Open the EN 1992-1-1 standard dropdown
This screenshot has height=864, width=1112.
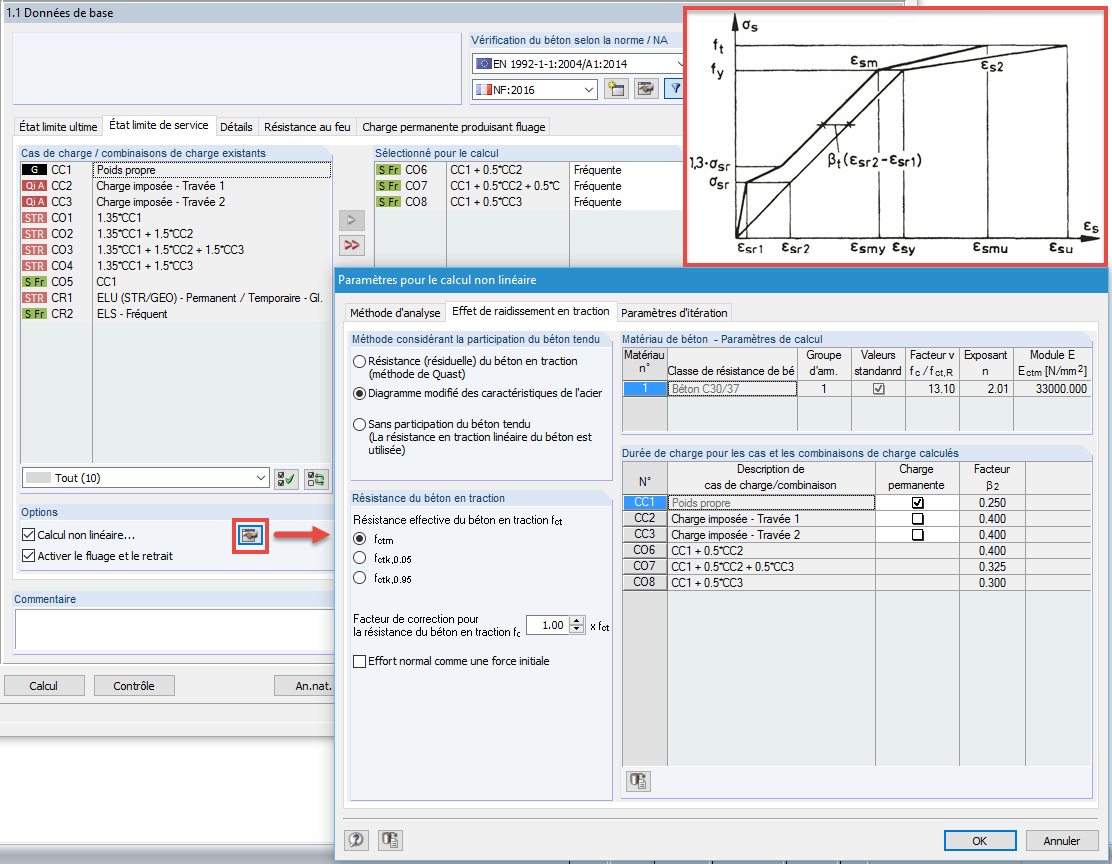click(678, 64)
